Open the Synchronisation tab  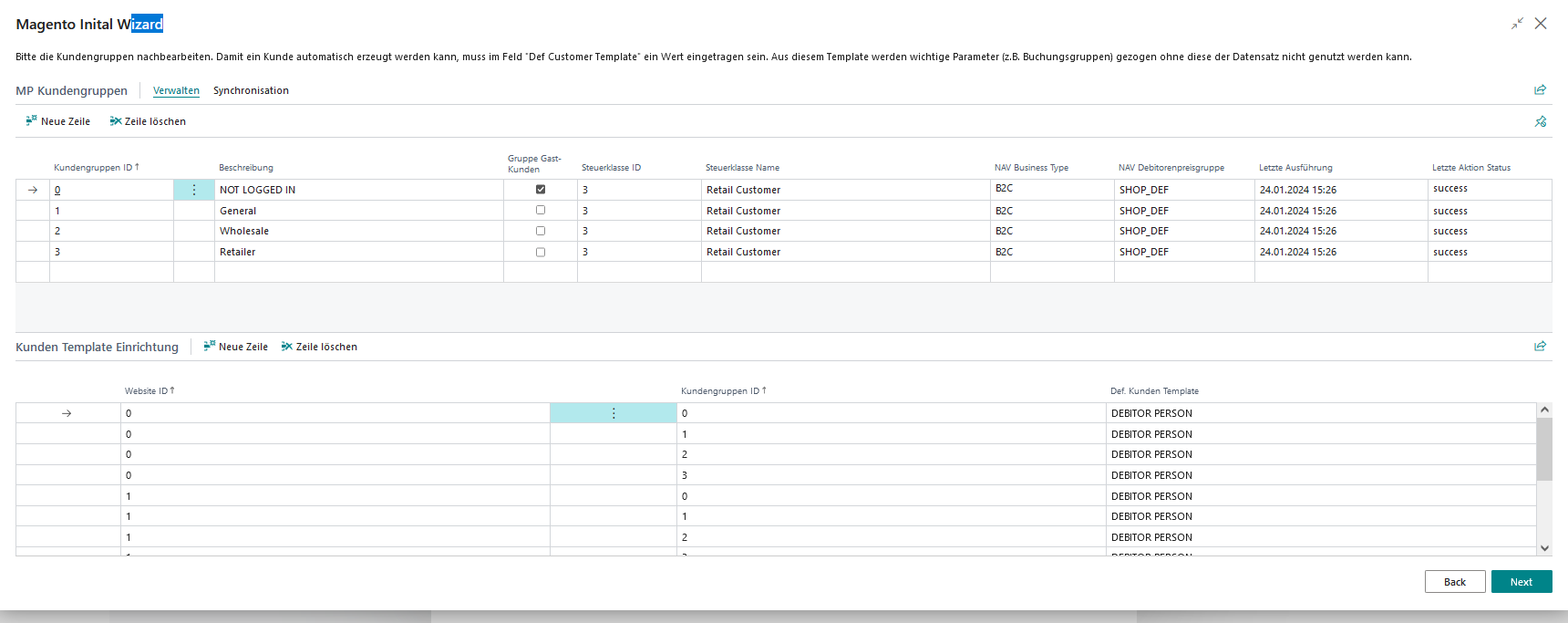point(251,90)
